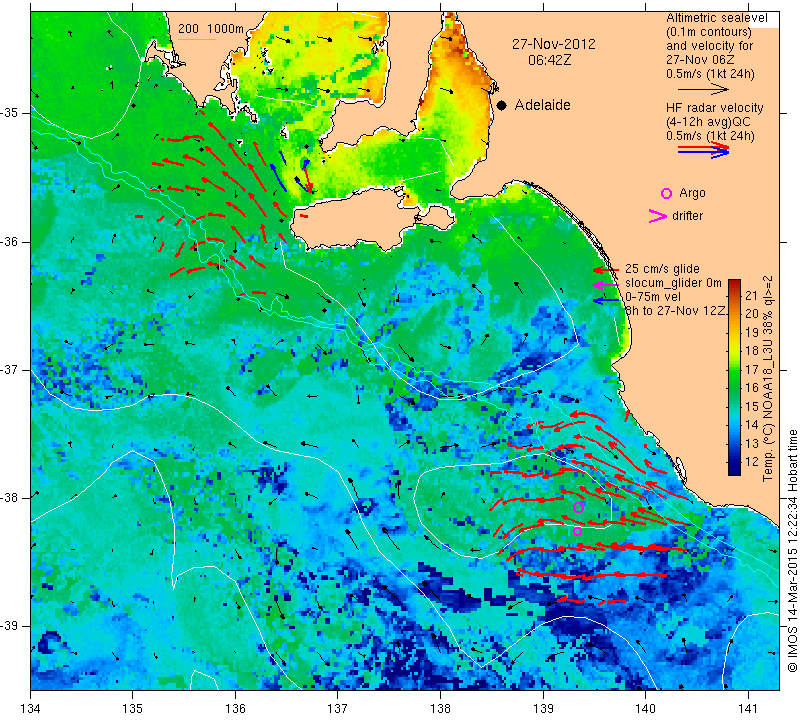
Task: Click the temperature color bar scale
Action: click(734, 377)
